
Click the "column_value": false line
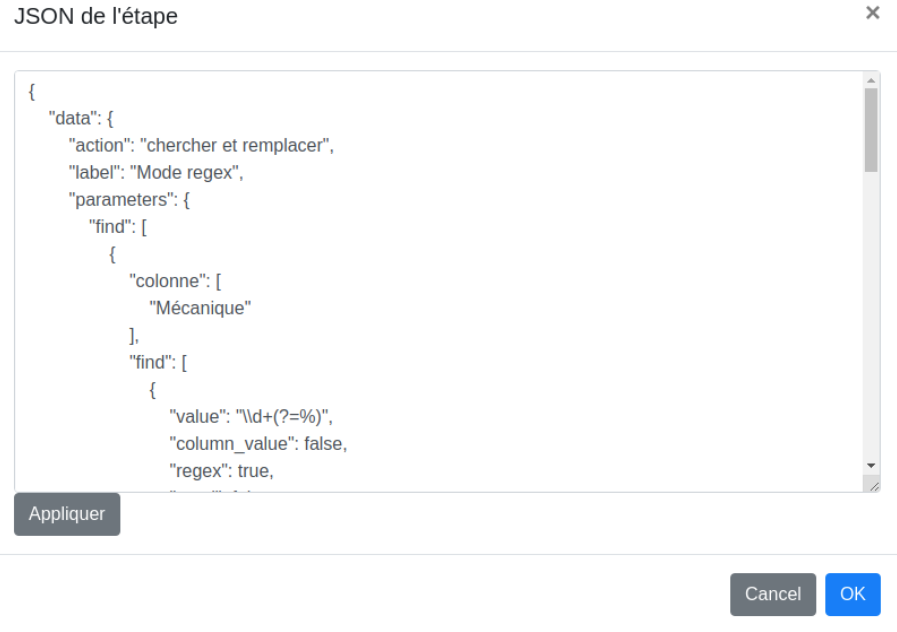pyautogui.click(x=258, y=443)
